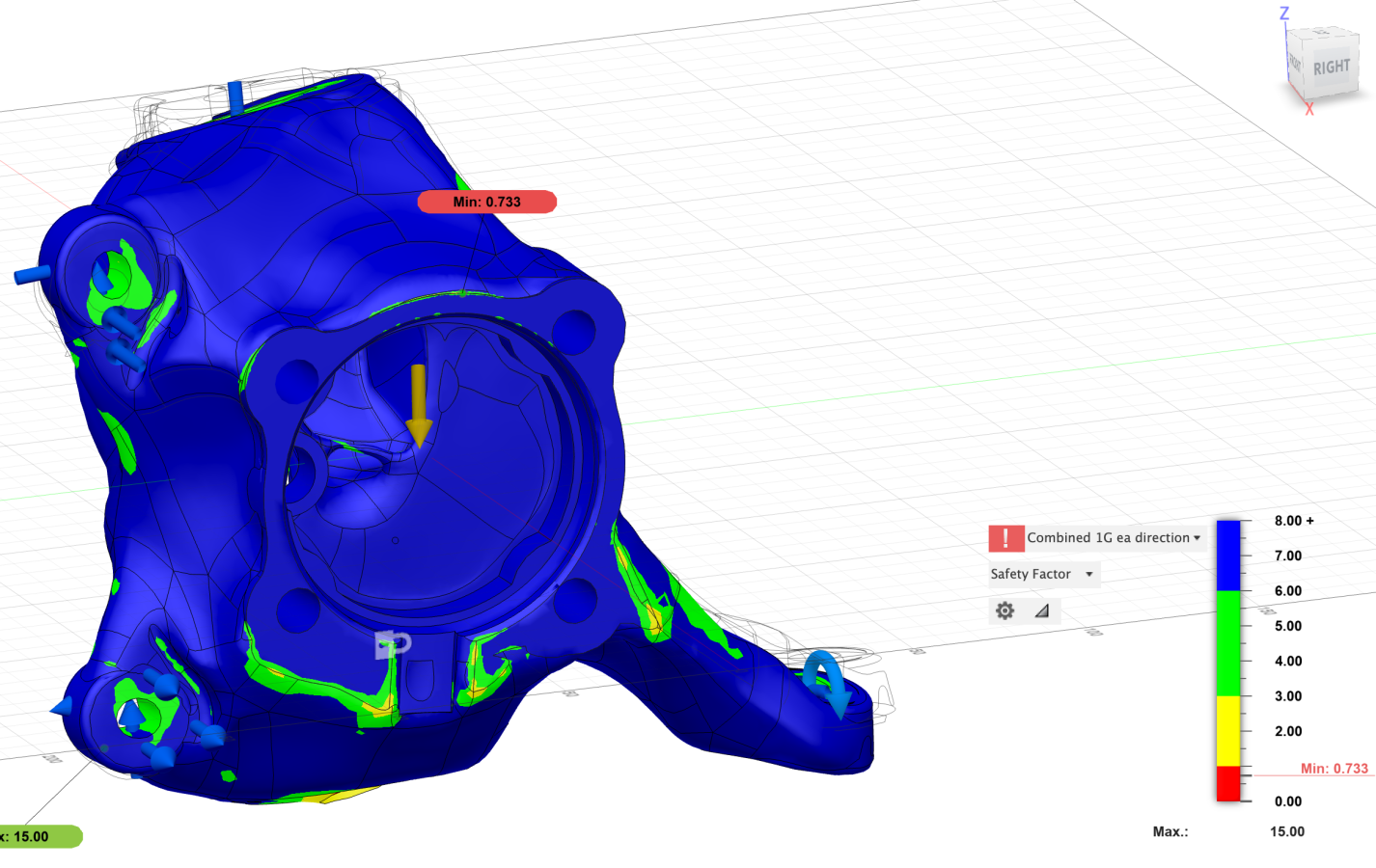Click the yellow segment of legend bar
The height and width of the screenshot is (868, 1376).
tap(1227, 730)
